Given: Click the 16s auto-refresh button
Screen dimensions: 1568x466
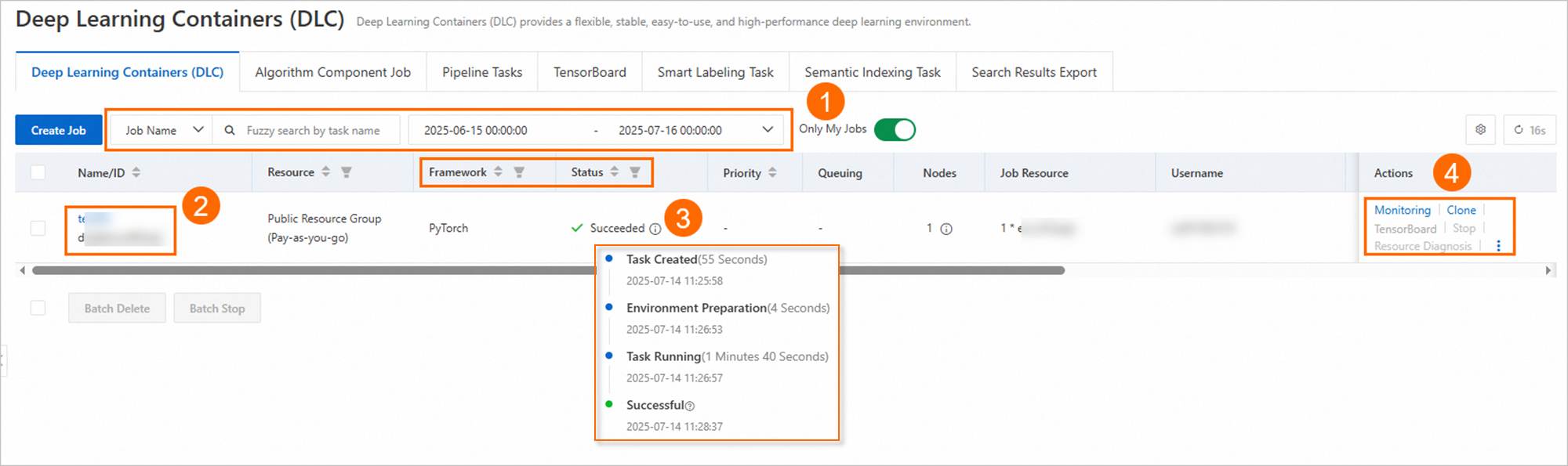Looking at the screenshot, I should 1530,129.
